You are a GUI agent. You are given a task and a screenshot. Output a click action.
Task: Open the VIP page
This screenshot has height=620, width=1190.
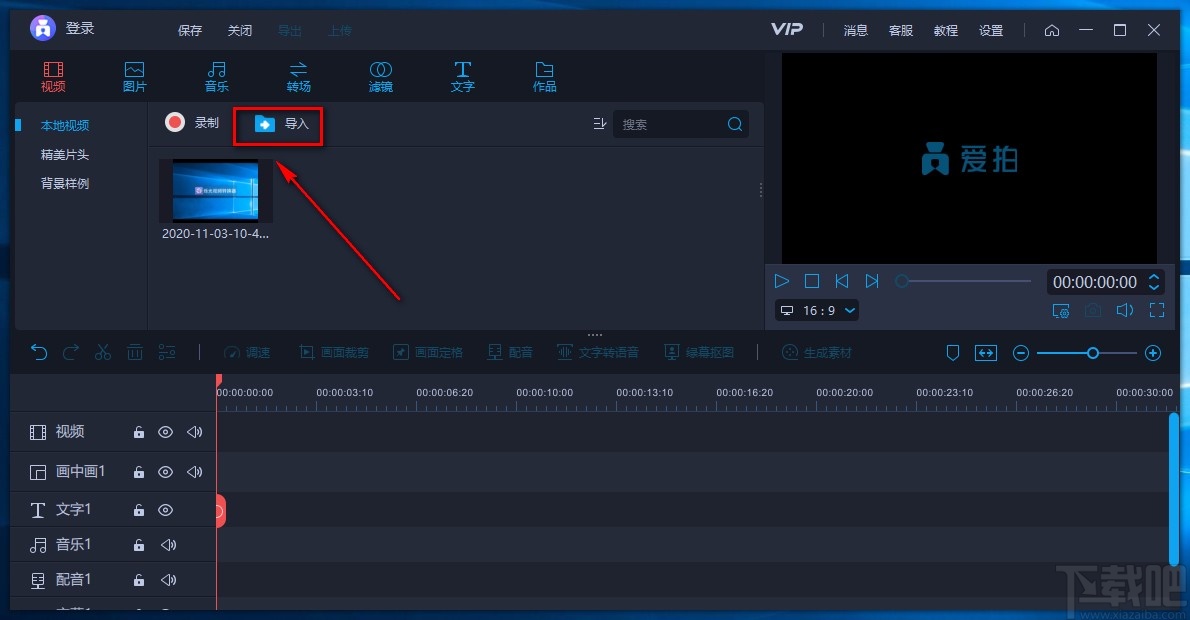(786, 29)
